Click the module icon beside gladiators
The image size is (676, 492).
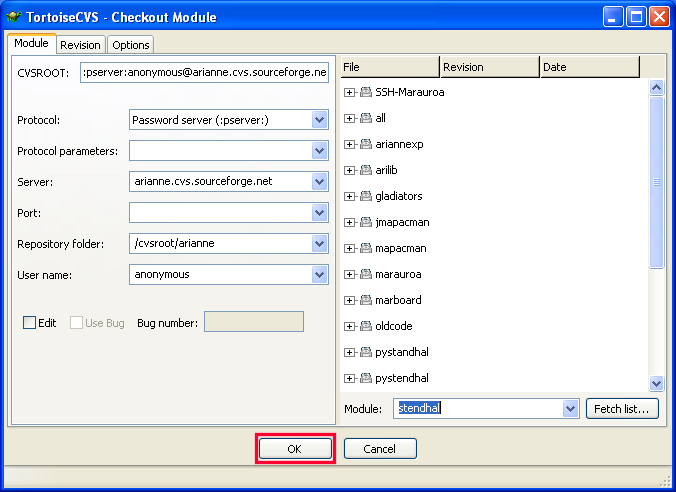(x=366, y=196)
